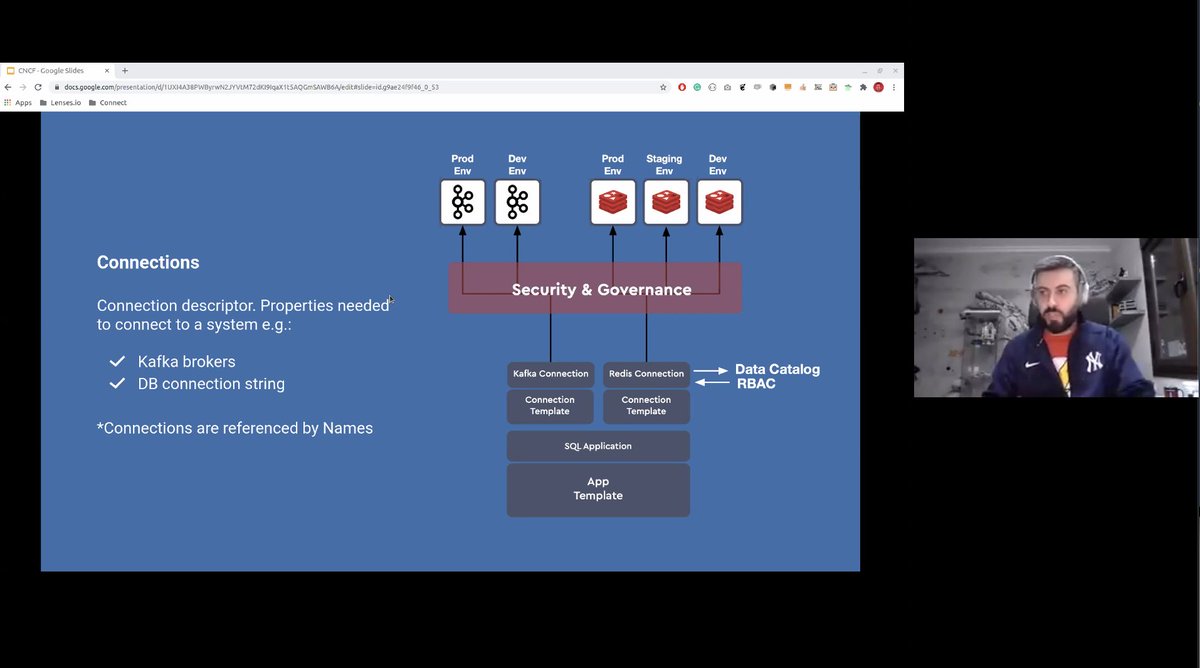Screen dimensions: 1200x668
Task: Click the Redis Dev Env icon
Action: point(719,202)
